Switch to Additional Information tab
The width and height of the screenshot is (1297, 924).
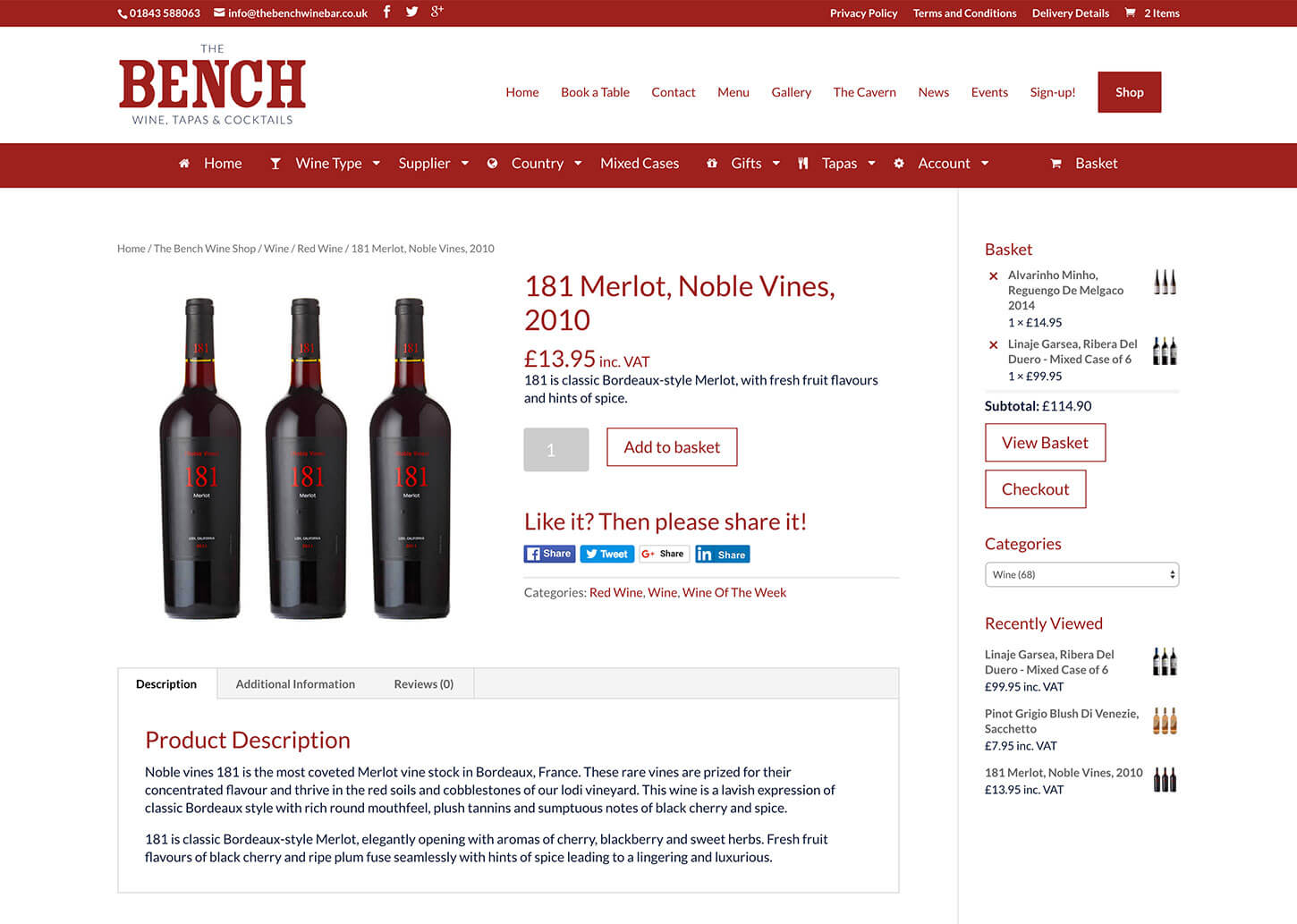tap(295, 684)
